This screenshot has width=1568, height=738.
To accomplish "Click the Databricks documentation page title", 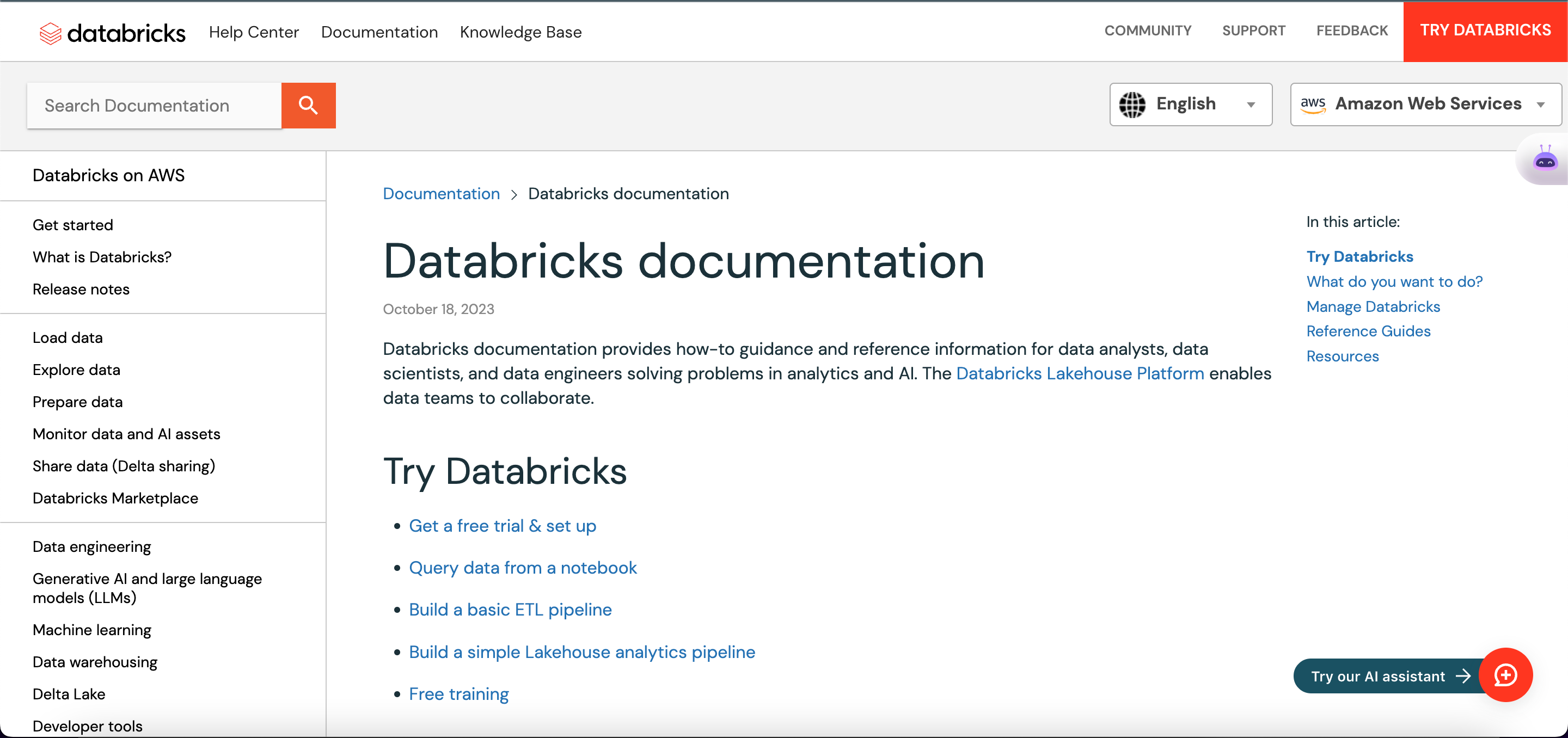I will 684,261.
